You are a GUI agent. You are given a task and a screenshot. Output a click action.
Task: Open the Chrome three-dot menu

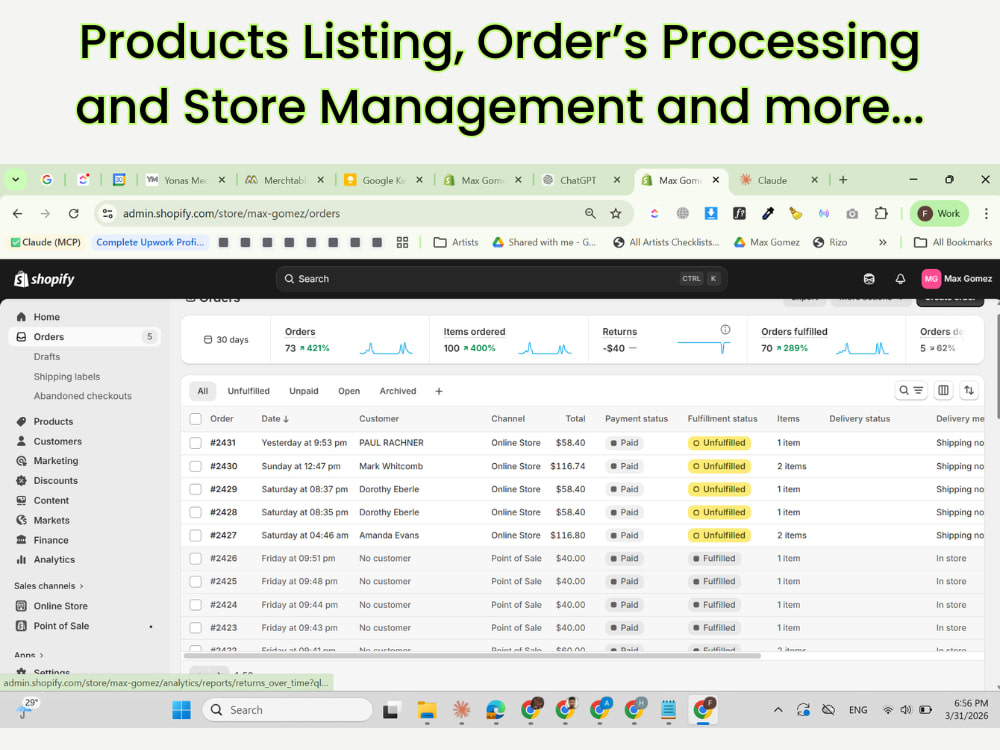[986, 214]
